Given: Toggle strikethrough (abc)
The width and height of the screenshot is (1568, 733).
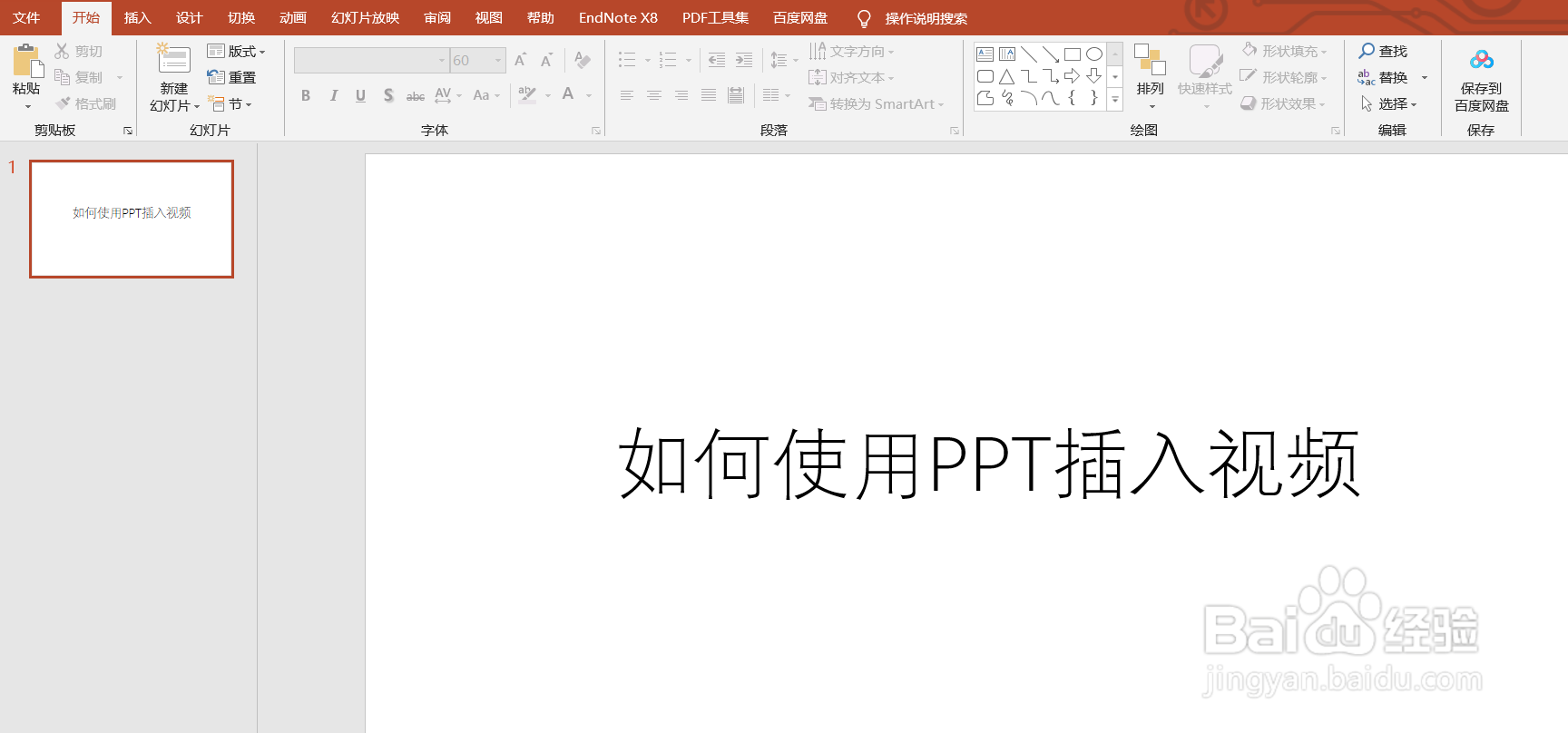Looking at the screenshot, I should pyautogui.click(x=416, y=95).
